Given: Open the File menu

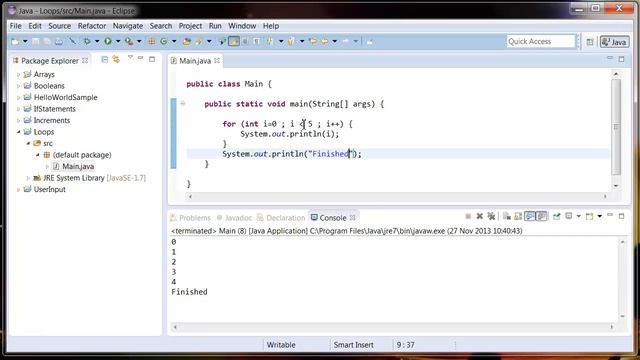Looking at the screenshot, I should (x=16, y=26).
